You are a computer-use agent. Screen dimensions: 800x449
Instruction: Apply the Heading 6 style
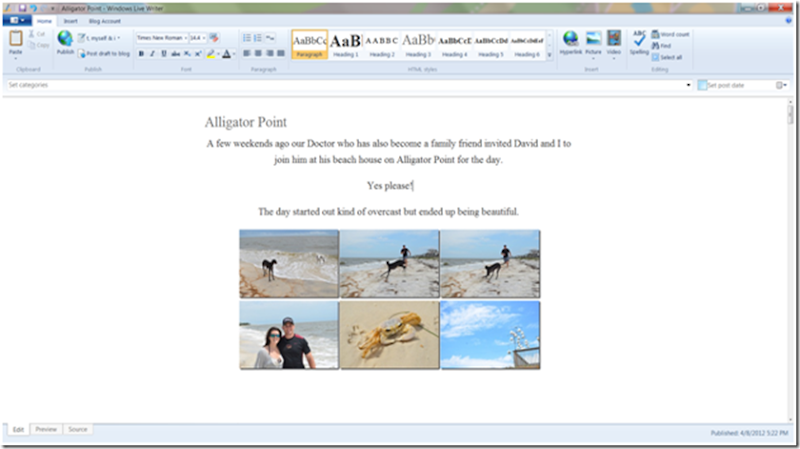coord(527,44)
